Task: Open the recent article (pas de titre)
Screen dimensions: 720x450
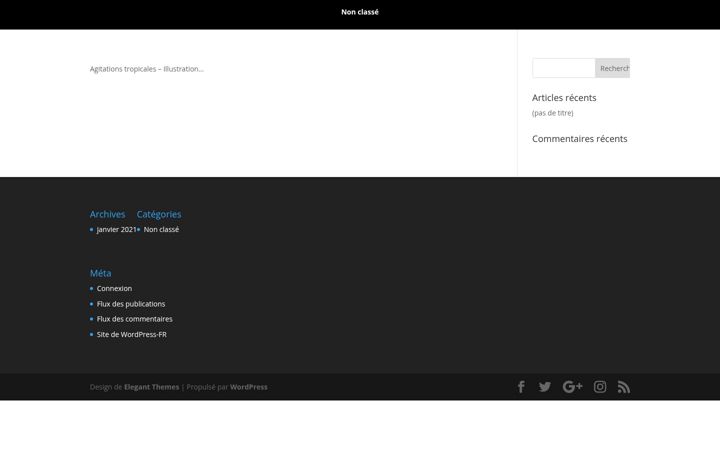Action: [552, 113]
